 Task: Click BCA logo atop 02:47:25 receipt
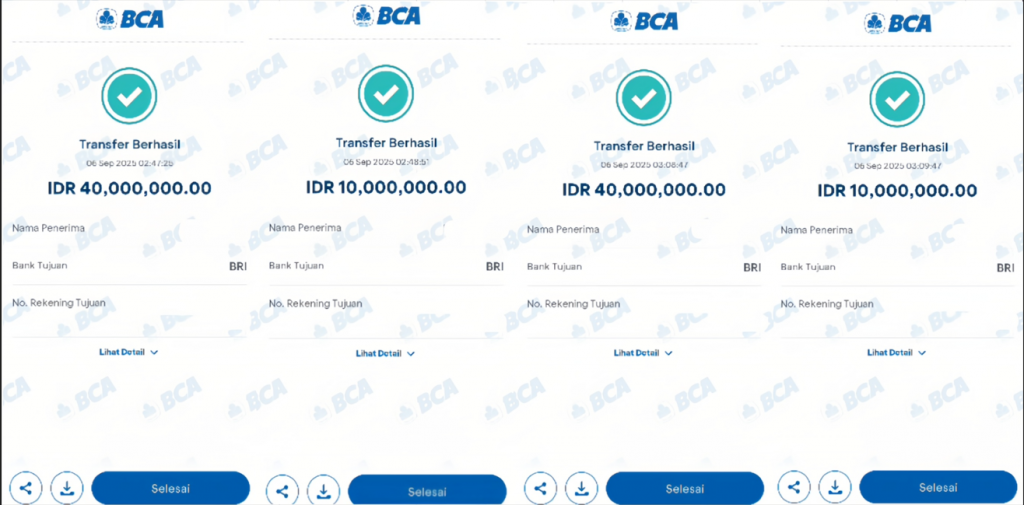click(x=130, y=18)
